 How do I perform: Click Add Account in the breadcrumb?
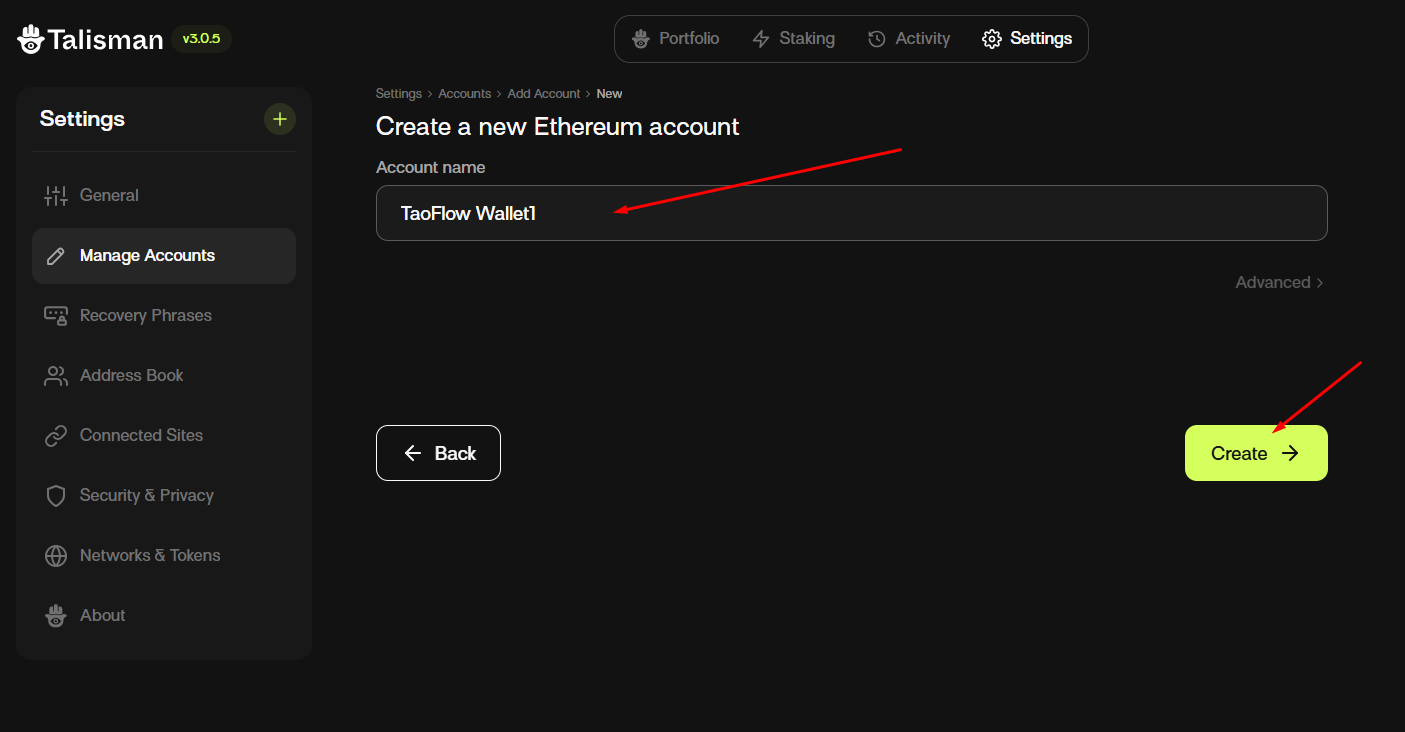click(x=543, y=93)
